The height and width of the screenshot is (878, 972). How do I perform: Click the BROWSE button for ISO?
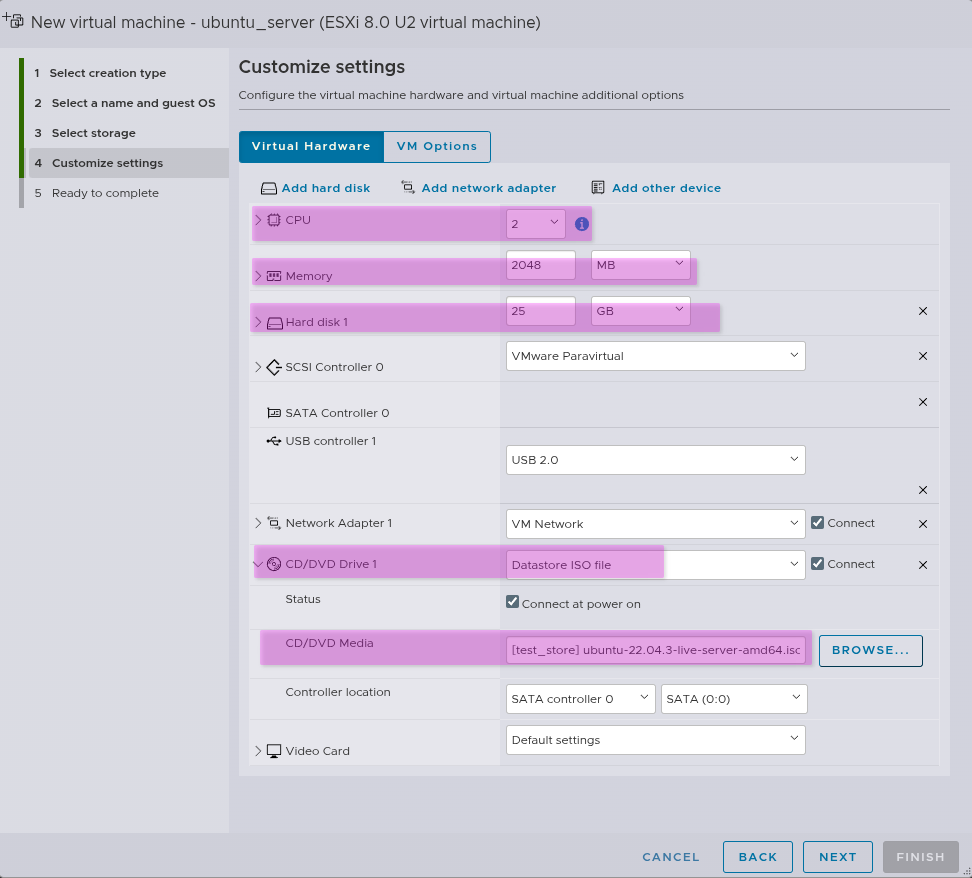[870, 650]
